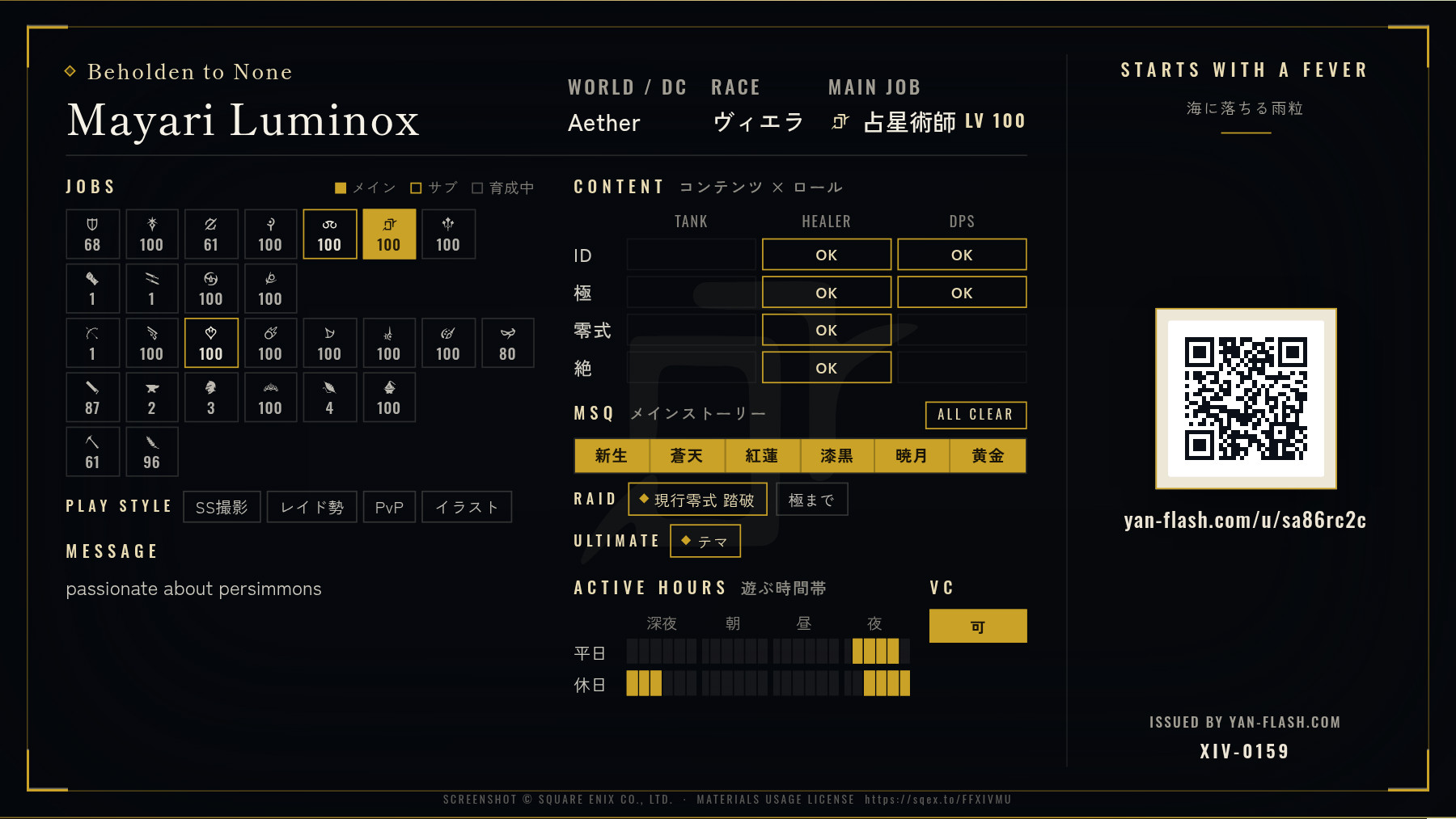Select the 新生 MSQ tab
Image resolution: width=1456 pixels, height=819 pixels.
(x=612, y=456)
